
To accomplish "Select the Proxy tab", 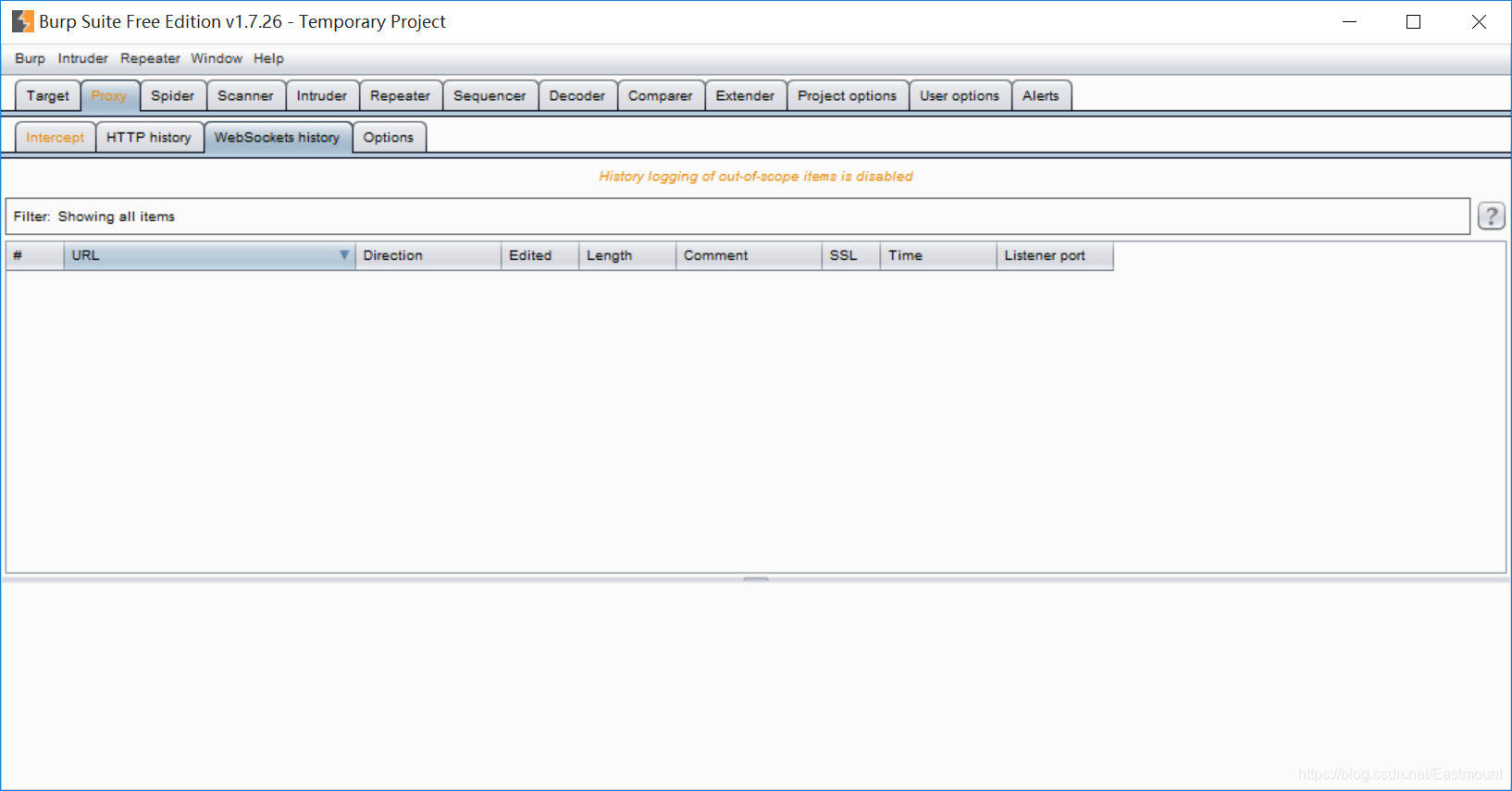I will (109, 95).
